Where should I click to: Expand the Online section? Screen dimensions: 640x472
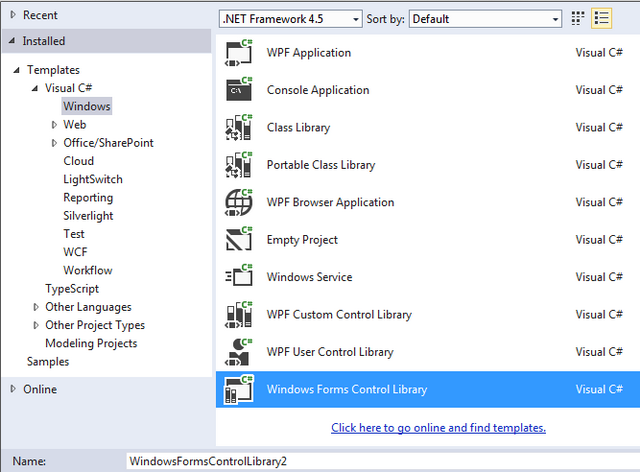[13, 389]
